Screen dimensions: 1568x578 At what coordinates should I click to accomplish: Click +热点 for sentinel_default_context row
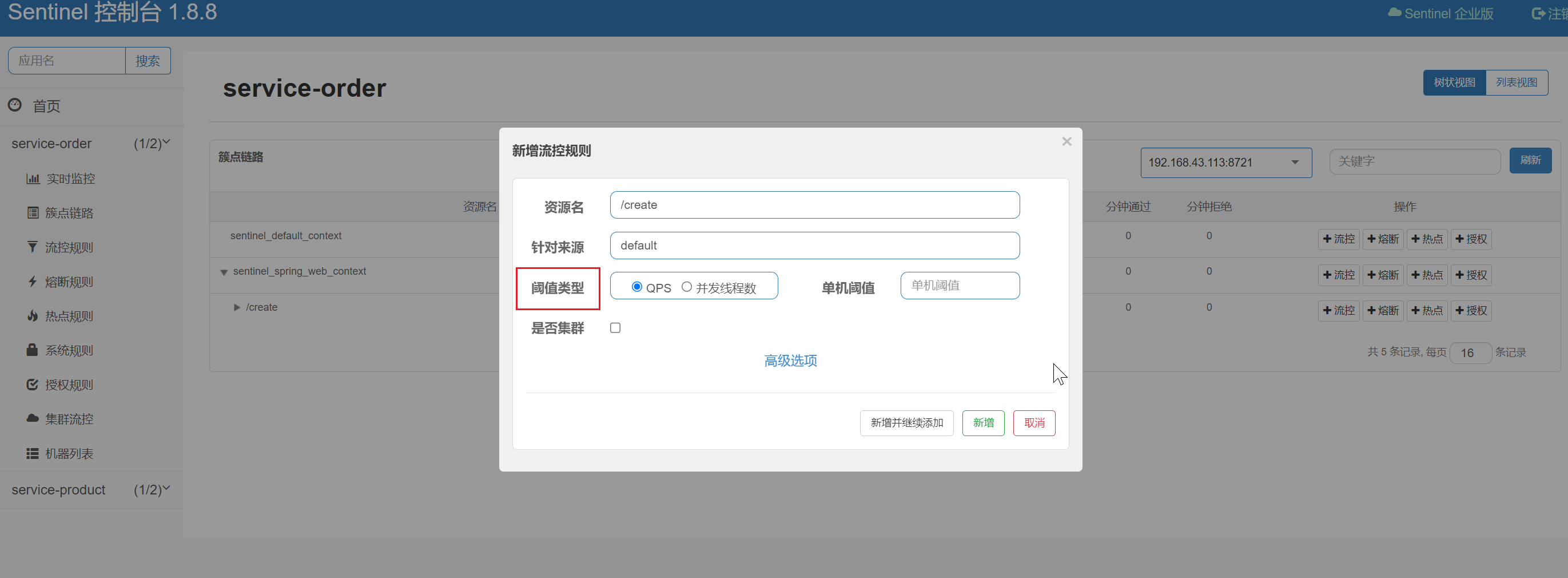coord(1427,239)
